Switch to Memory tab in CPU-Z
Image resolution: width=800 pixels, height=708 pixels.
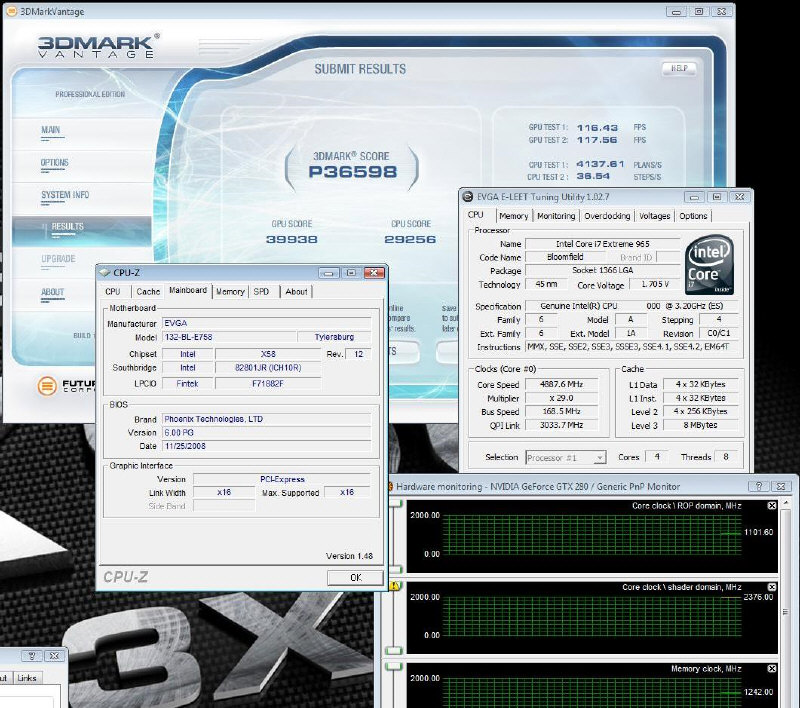coord(230,292)
